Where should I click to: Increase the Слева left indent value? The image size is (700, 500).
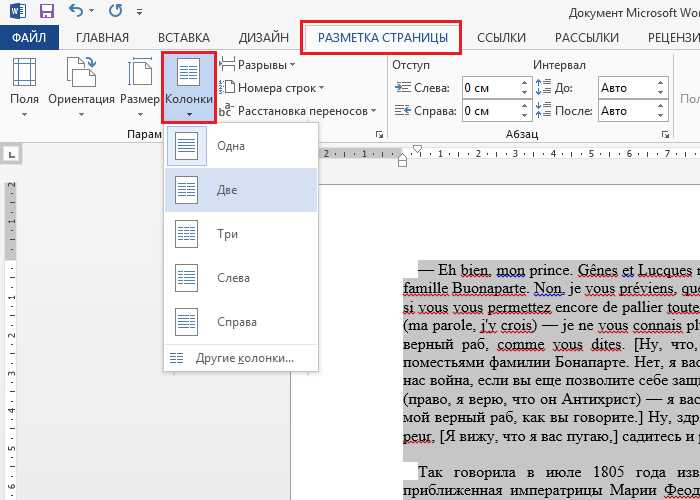point(525,83)
